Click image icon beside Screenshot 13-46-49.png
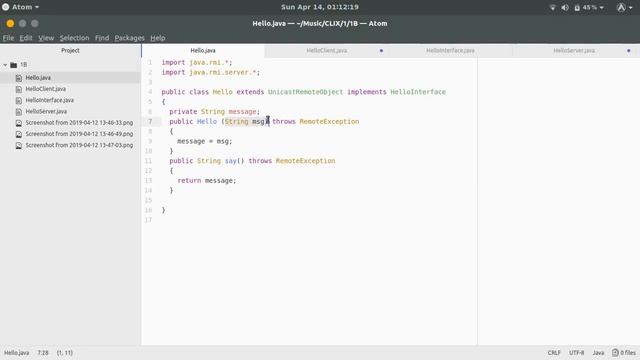The image size is (640, 360). click(19, 134)
